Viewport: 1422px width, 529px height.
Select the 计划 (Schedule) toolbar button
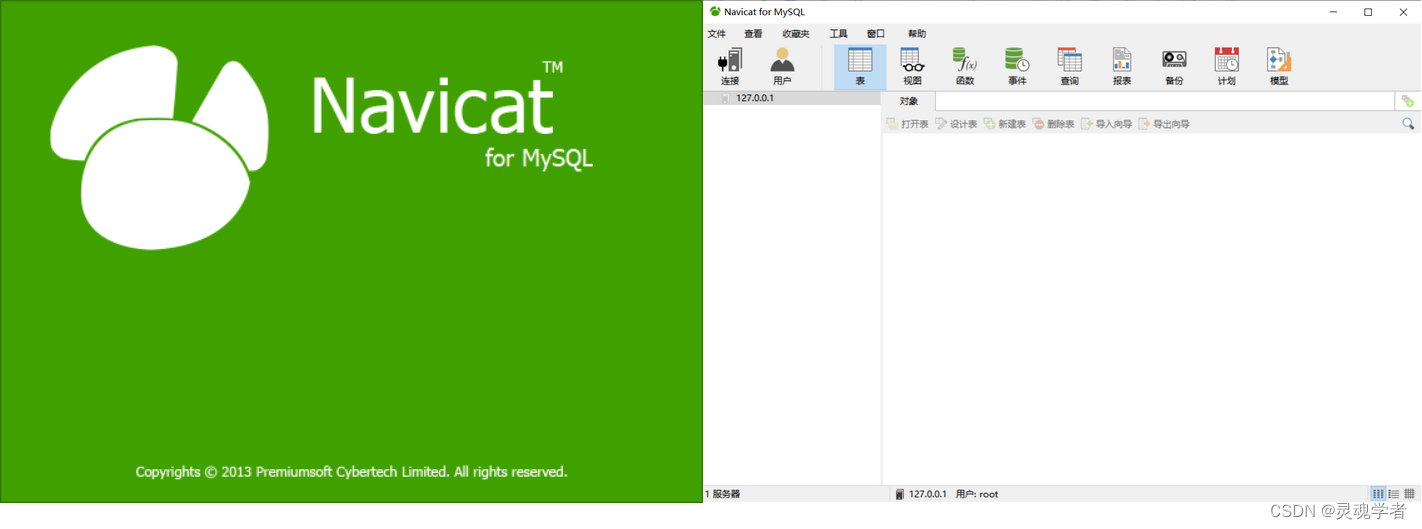tap(1226, 67)
